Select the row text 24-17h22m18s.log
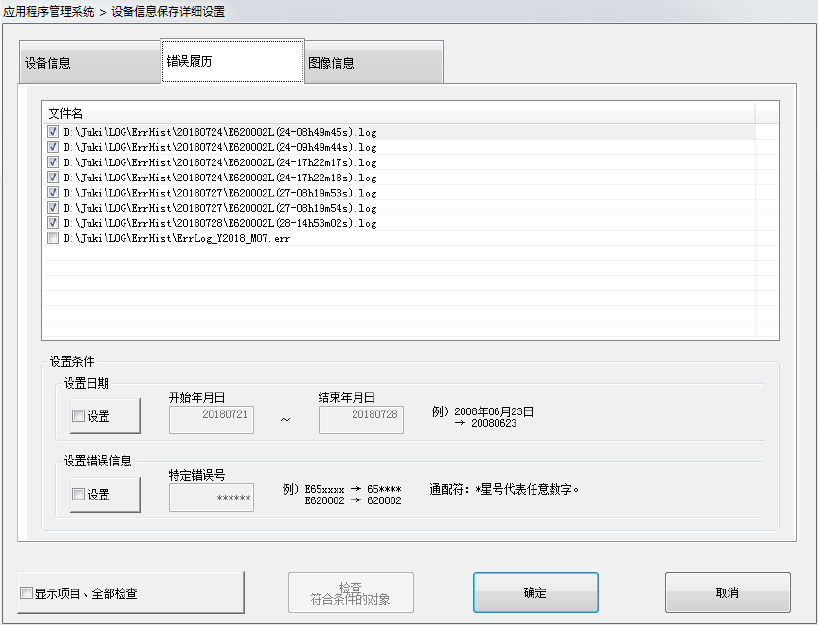The height and width of the screenshot is (625, 818). click(x=220, y=178)
